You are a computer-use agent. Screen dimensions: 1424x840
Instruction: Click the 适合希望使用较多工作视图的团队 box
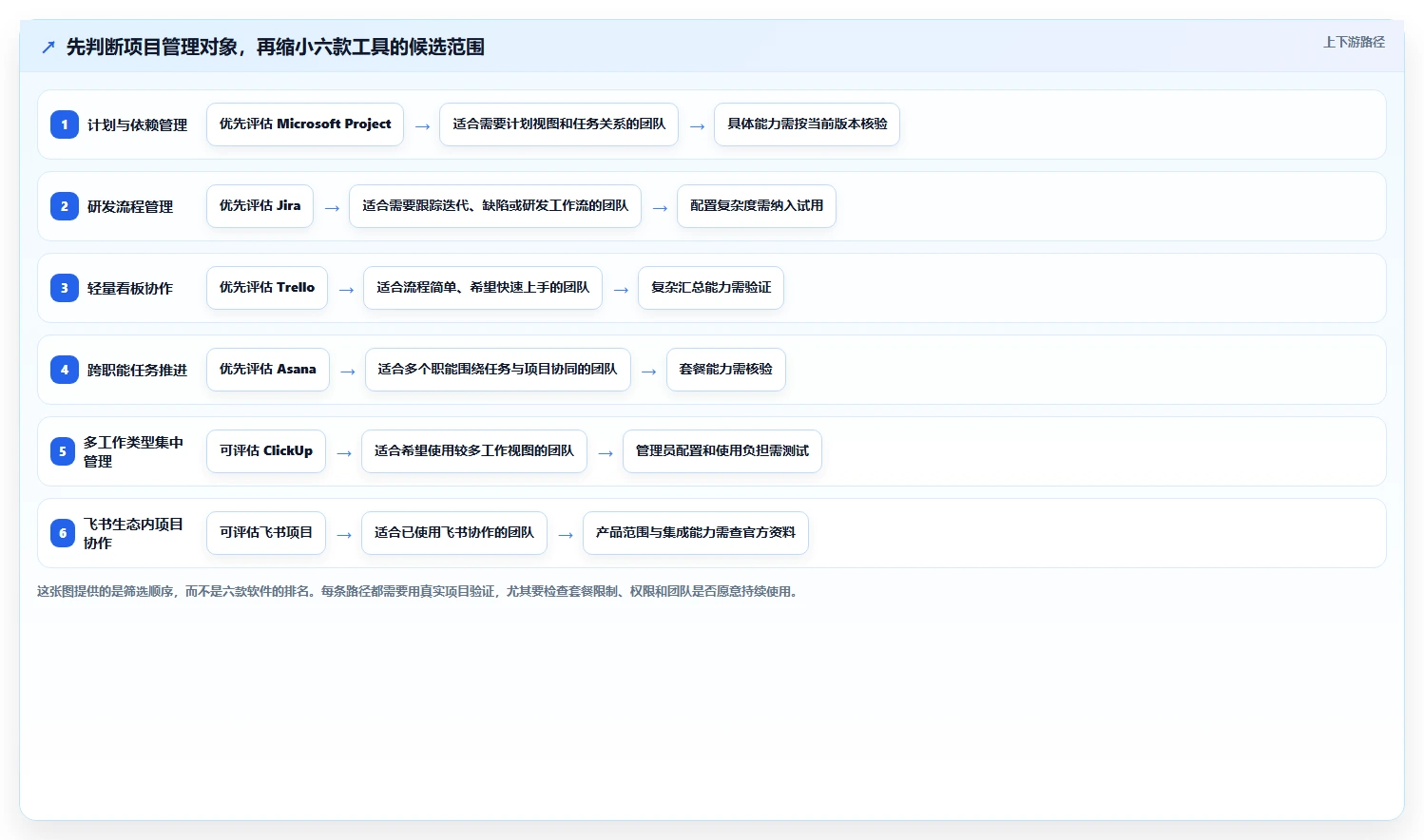pyautogui.click(x=474, y=451)
